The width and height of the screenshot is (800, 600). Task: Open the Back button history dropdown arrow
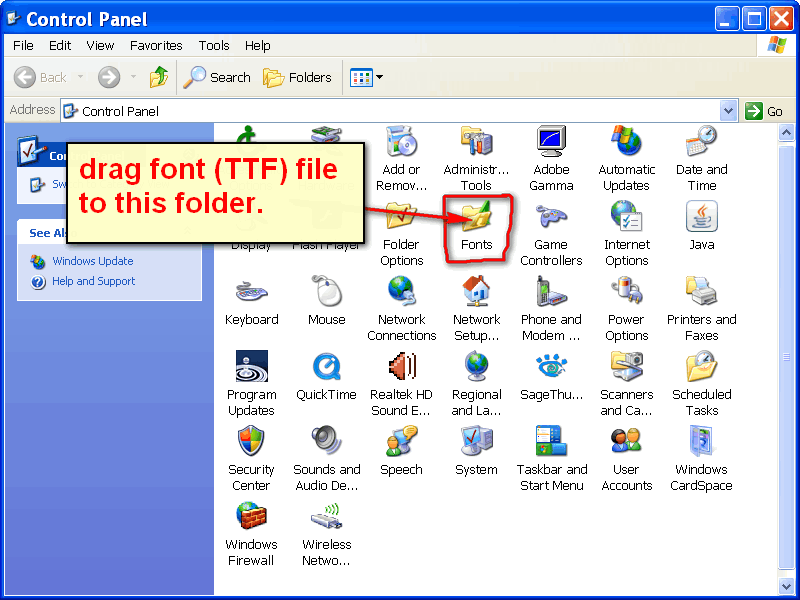(81, 77)
